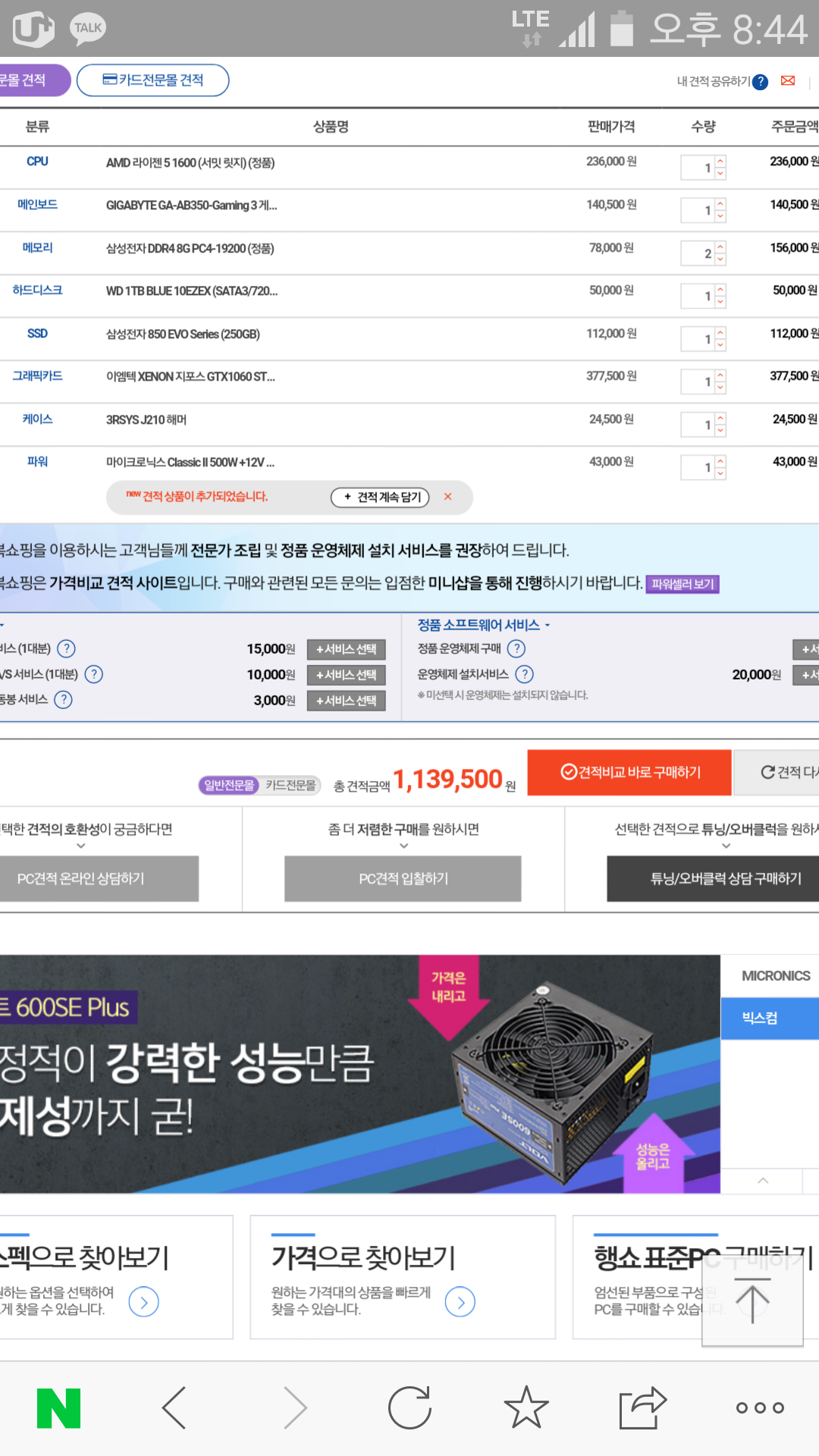Go forward with the browser forward arrow
Screen dimensions: 819x1456
(294, 1408)
